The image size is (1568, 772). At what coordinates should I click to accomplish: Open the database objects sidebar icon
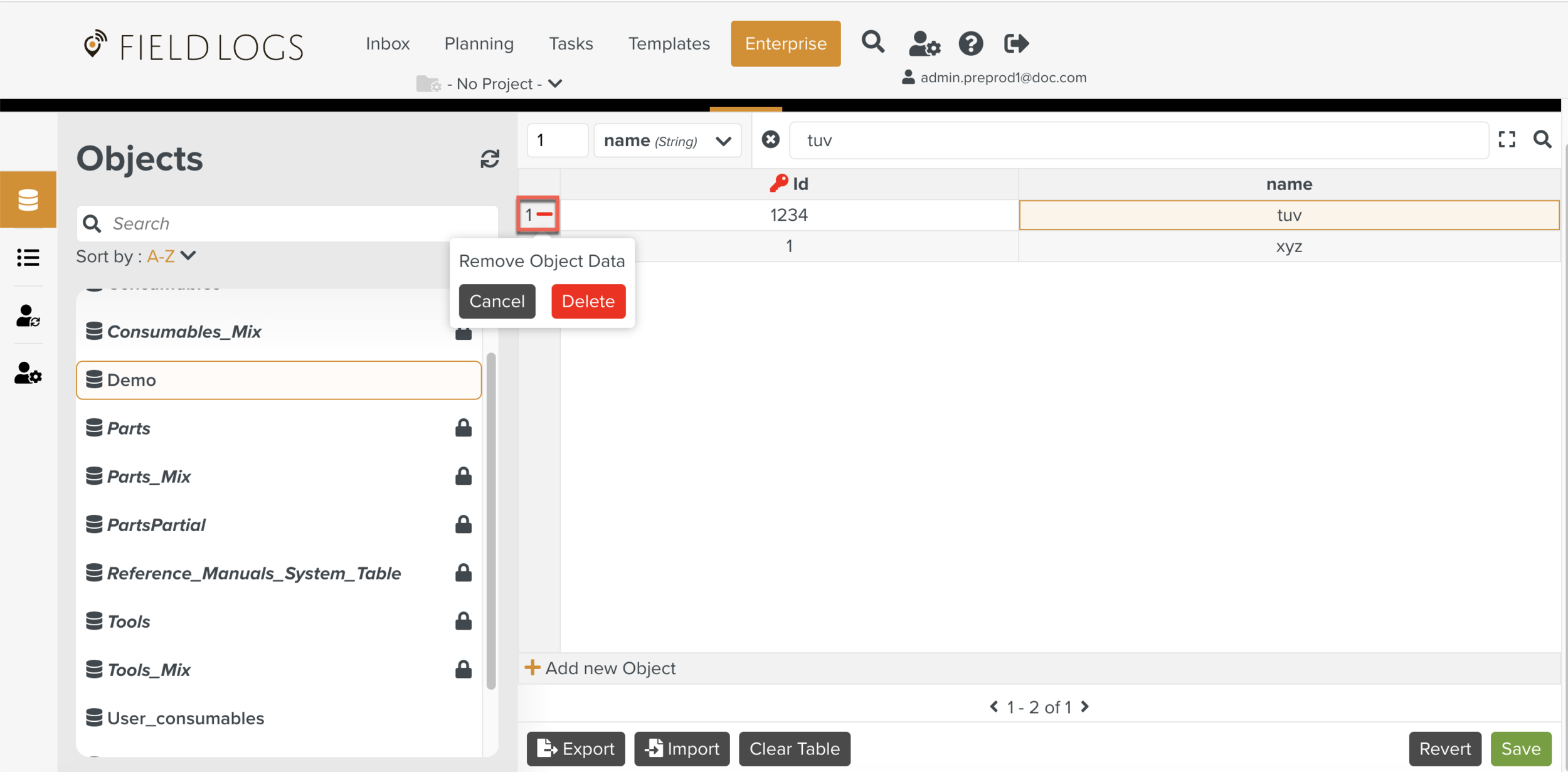(28, 200)
